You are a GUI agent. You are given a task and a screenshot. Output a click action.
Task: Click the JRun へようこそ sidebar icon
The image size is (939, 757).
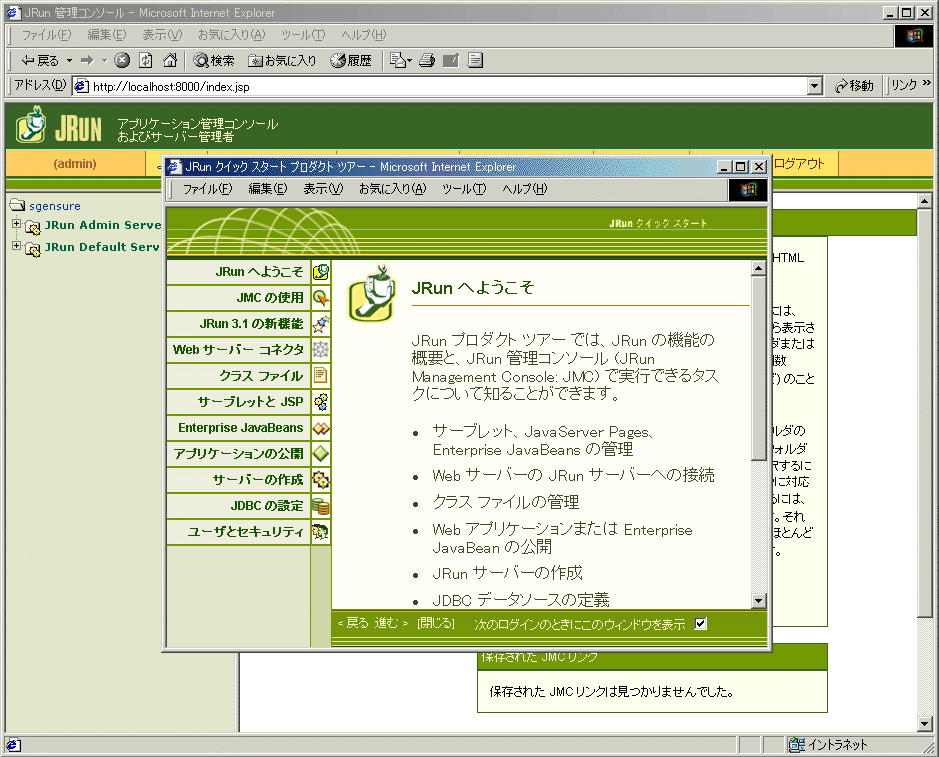[x=320, y=271]
